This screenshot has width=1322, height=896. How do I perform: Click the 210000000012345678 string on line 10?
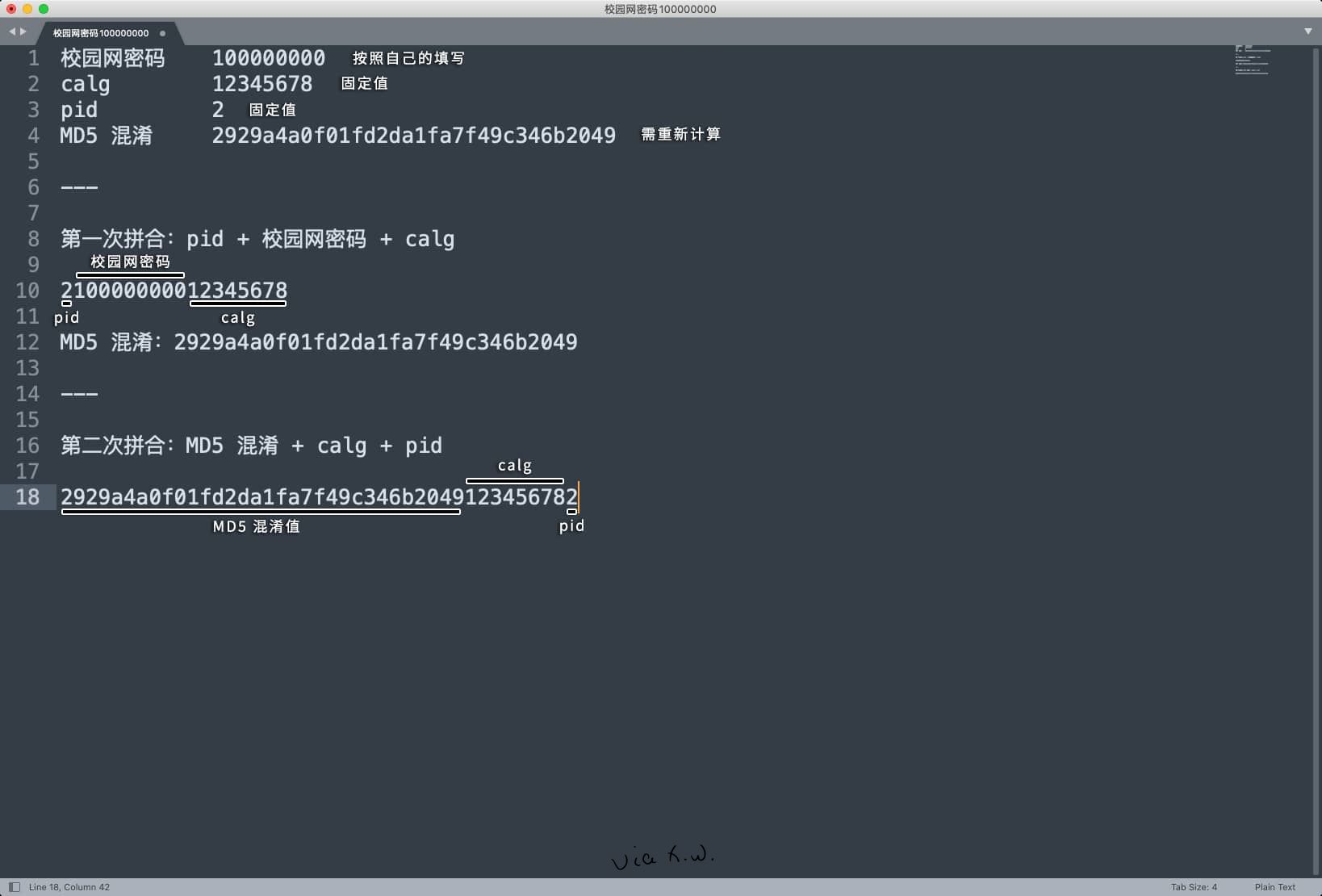click(x=174, y=291)
